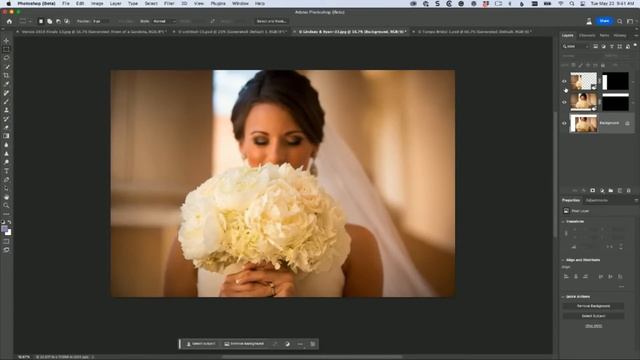The image size is (640, 360).
Task: Select the Crop tool
Action: [6, 76]
